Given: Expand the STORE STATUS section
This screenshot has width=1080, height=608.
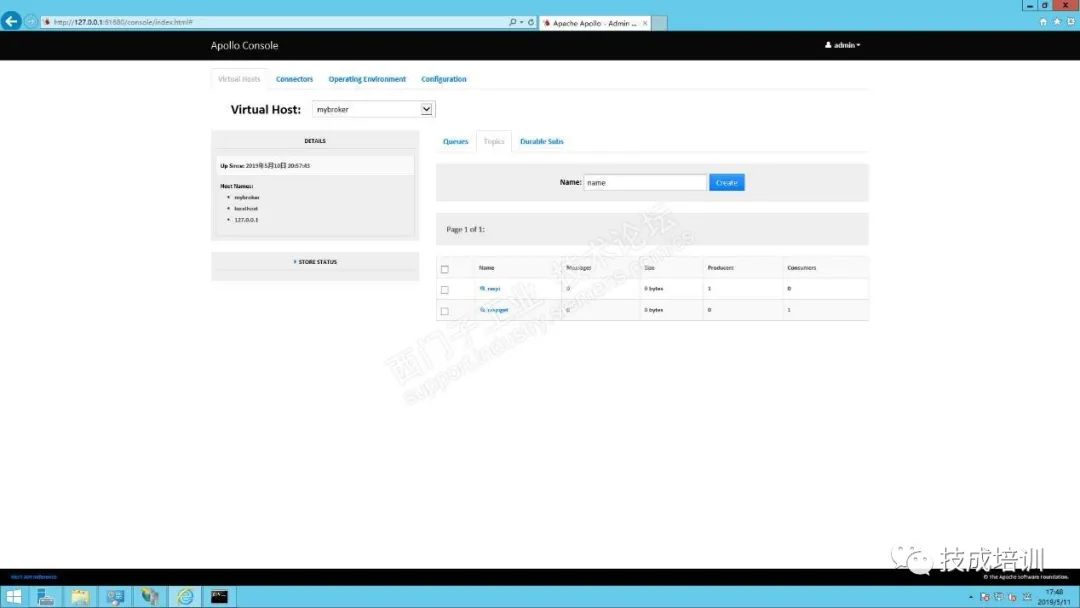Looking at the screenshot, I should [315, 262].
